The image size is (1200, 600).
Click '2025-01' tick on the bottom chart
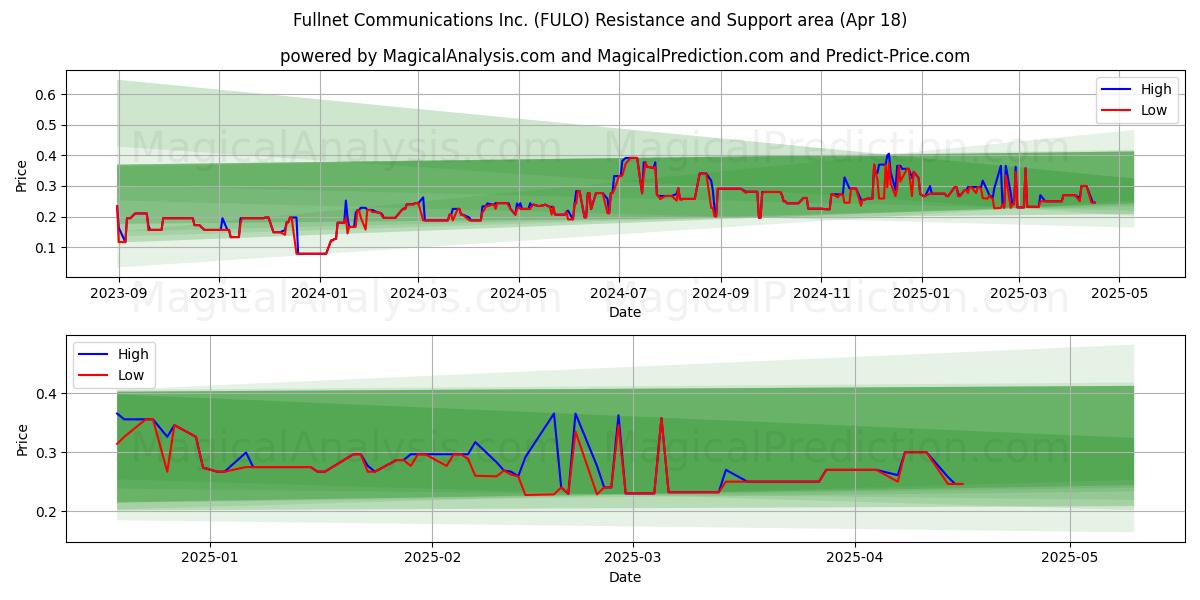coord(210,558)
